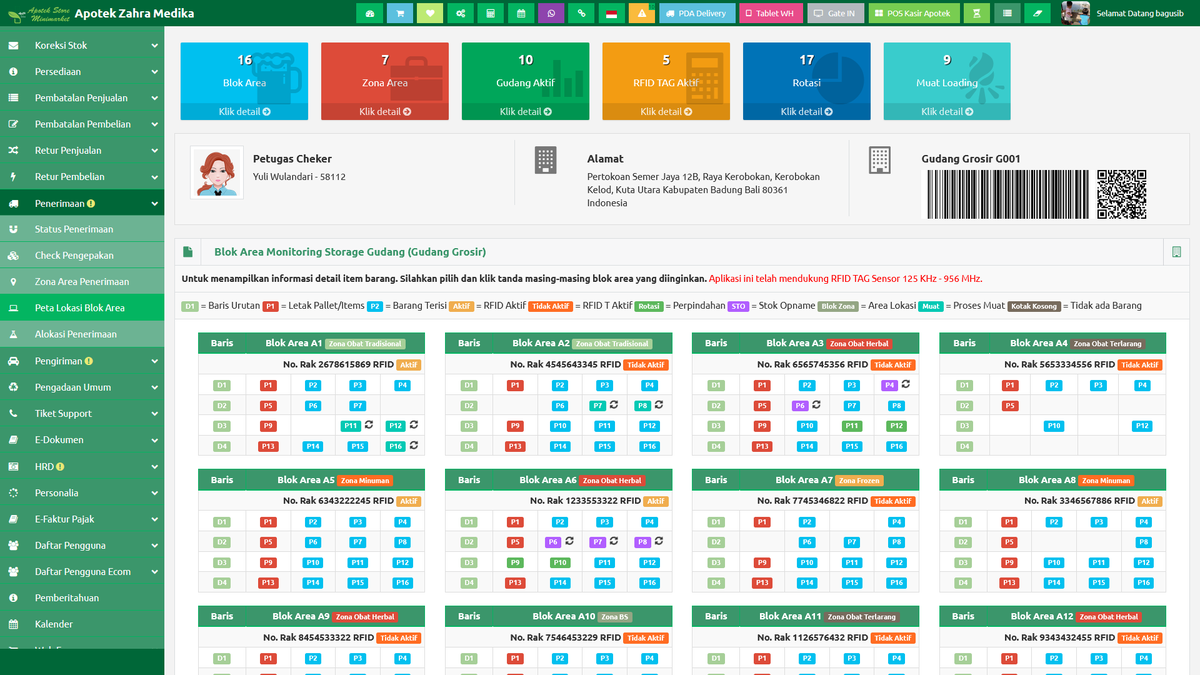The width and height of the screenshot is (1200, 675).
Task: Click the rotation icon beside P16 in Blok Area A1
Action: click(413, 445)
